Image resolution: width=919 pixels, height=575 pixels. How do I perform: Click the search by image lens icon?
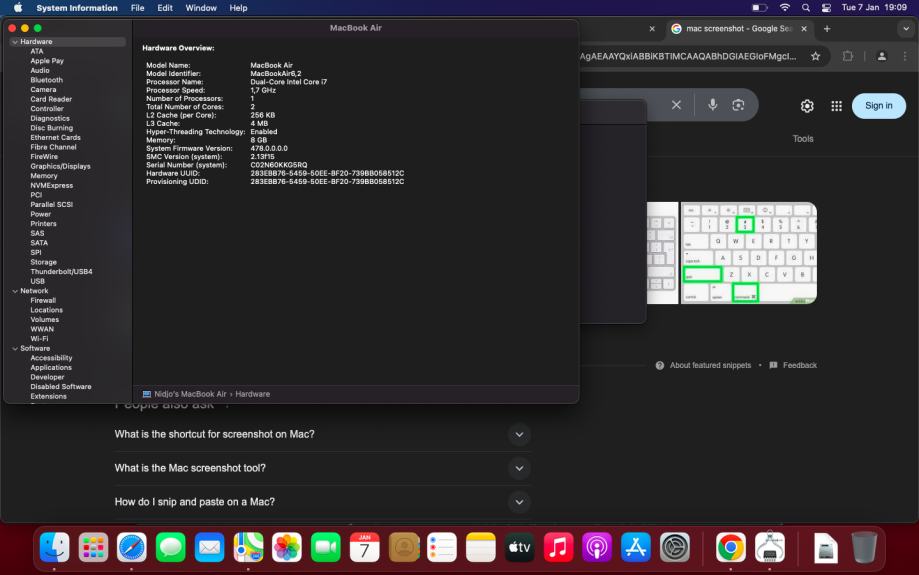(739, 105)
